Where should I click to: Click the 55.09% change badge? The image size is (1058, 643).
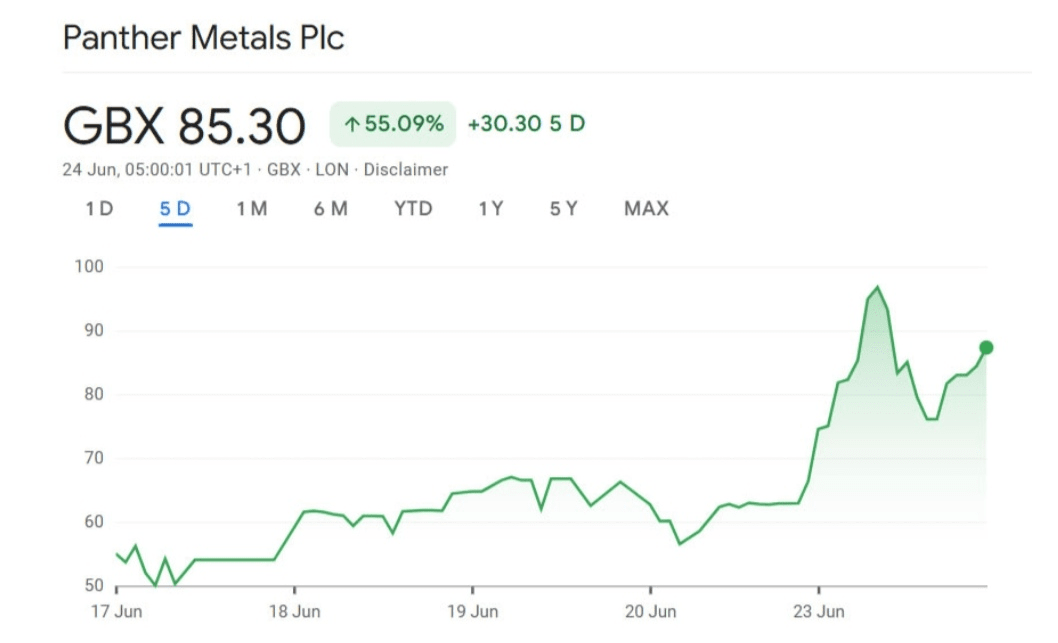[393, 125]
